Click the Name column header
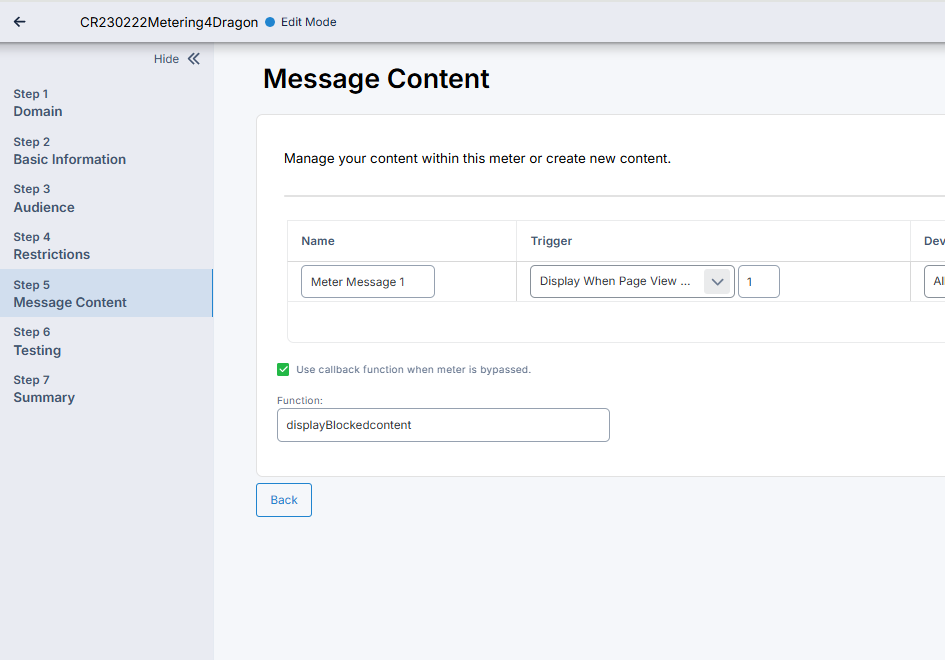 [x=318, y=241]
